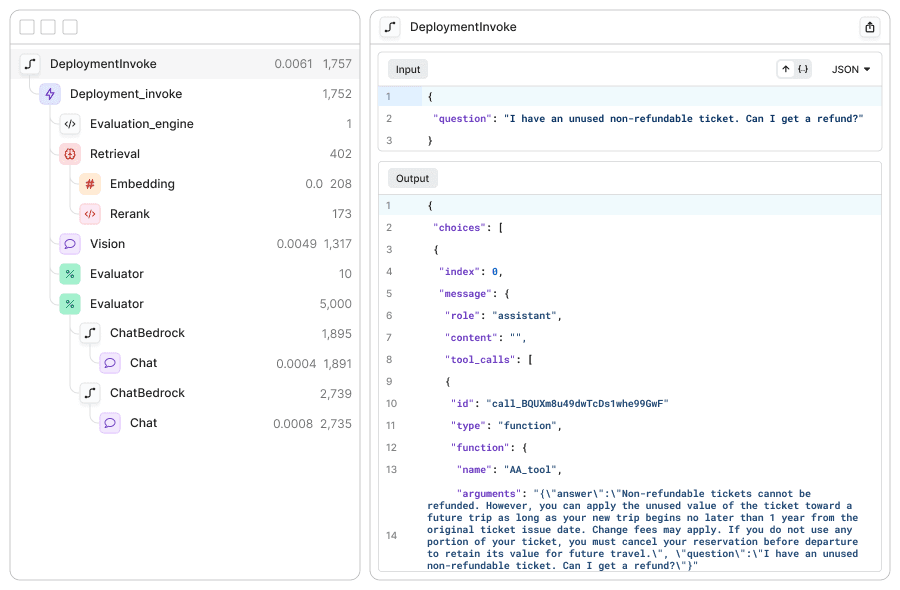Click the 0.0049 cost value for Vision
The width and height of the screenshot is (900, 590).
coord(296,244)
